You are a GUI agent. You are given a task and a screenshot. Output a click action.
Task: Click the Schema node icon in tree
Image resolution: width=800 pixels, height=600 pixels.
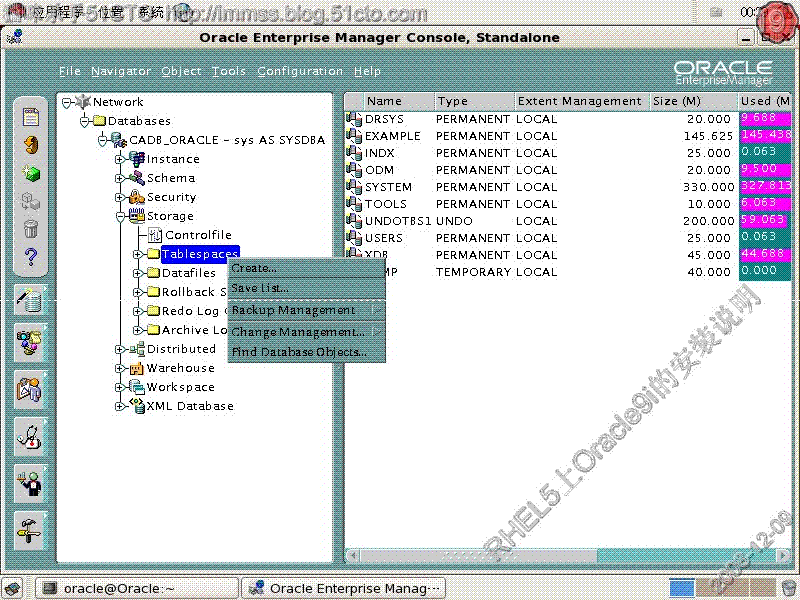tap(137, 178)
